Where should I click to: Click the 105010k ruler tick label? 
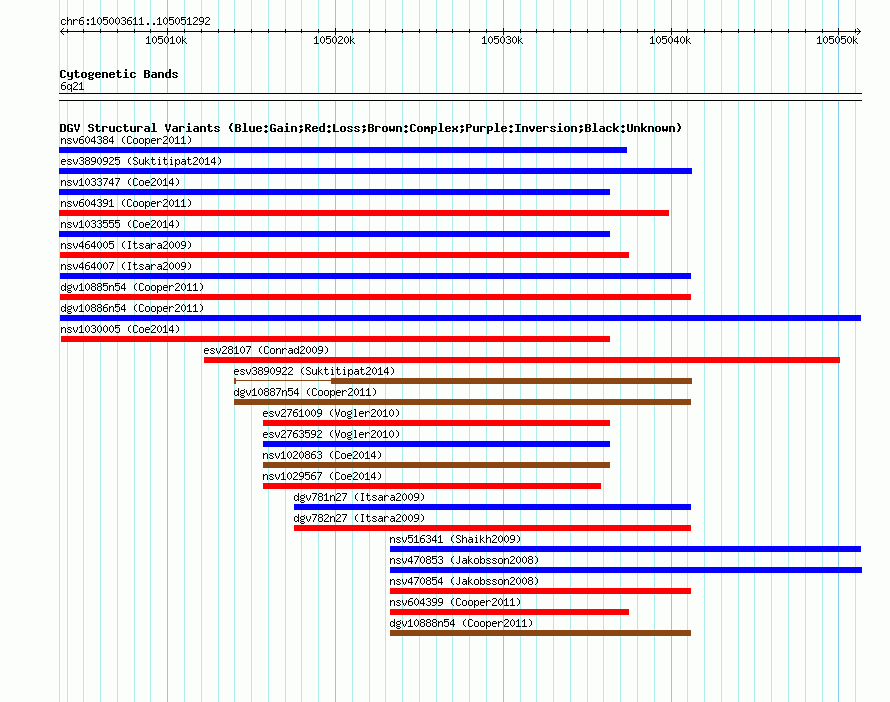(166, 40)
